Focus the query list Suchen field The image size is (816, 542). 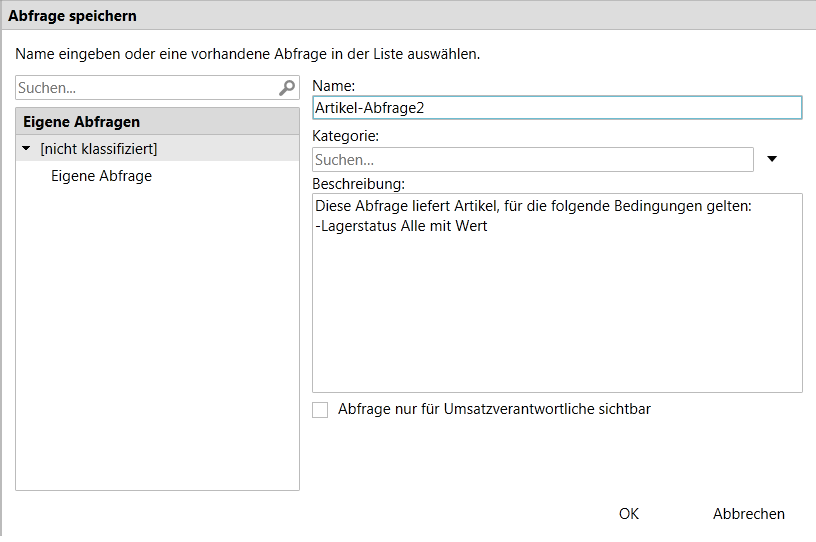coord(147,88)
